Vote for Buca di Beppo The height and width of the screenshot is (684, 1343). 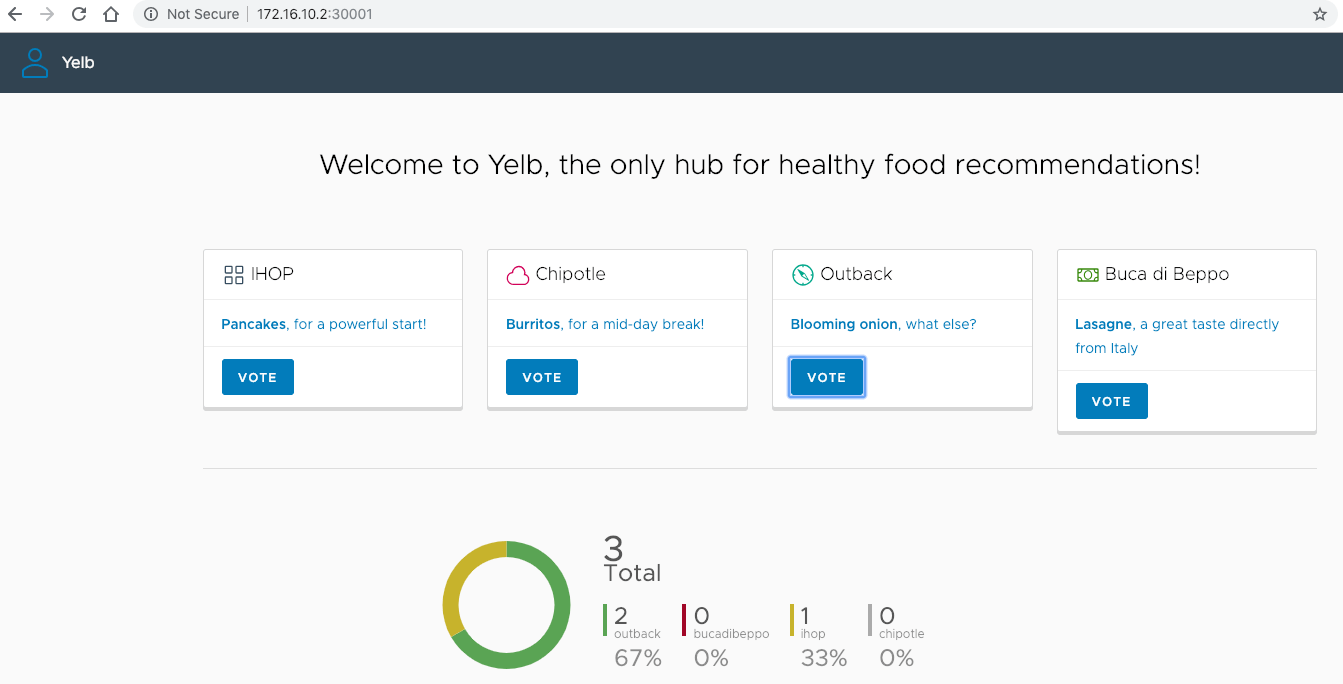pos(1111,401)
